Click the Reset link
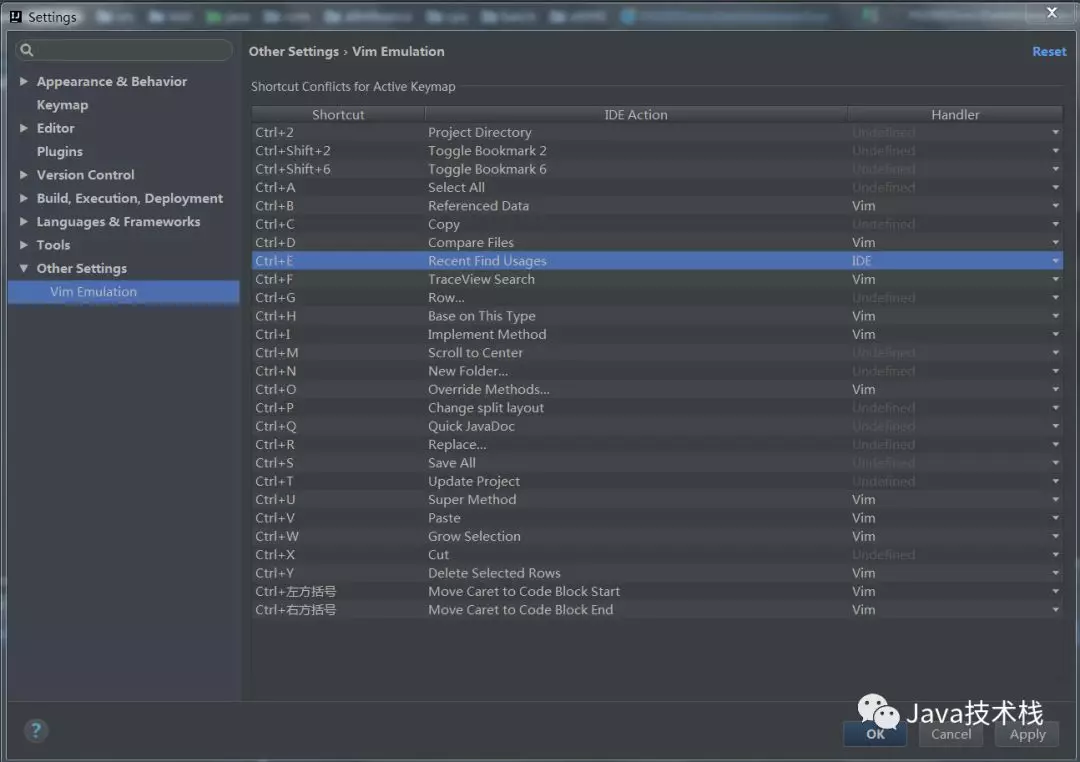Screen dimensions: 1080x762 [x=1049, y=52]
